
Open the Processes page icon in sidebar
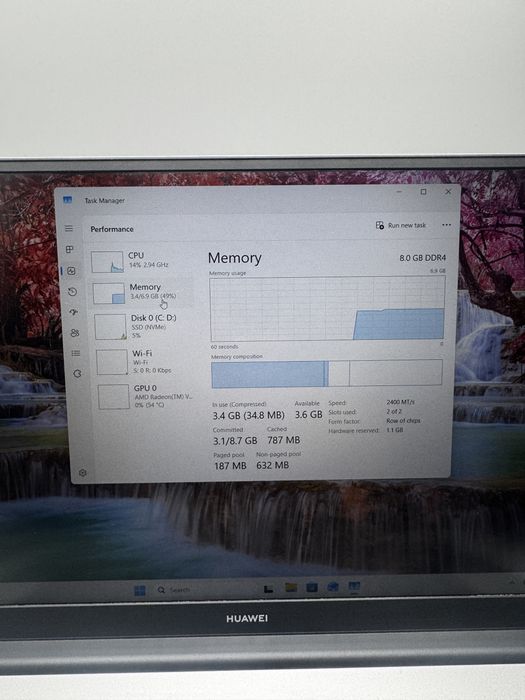coord(70,249)
